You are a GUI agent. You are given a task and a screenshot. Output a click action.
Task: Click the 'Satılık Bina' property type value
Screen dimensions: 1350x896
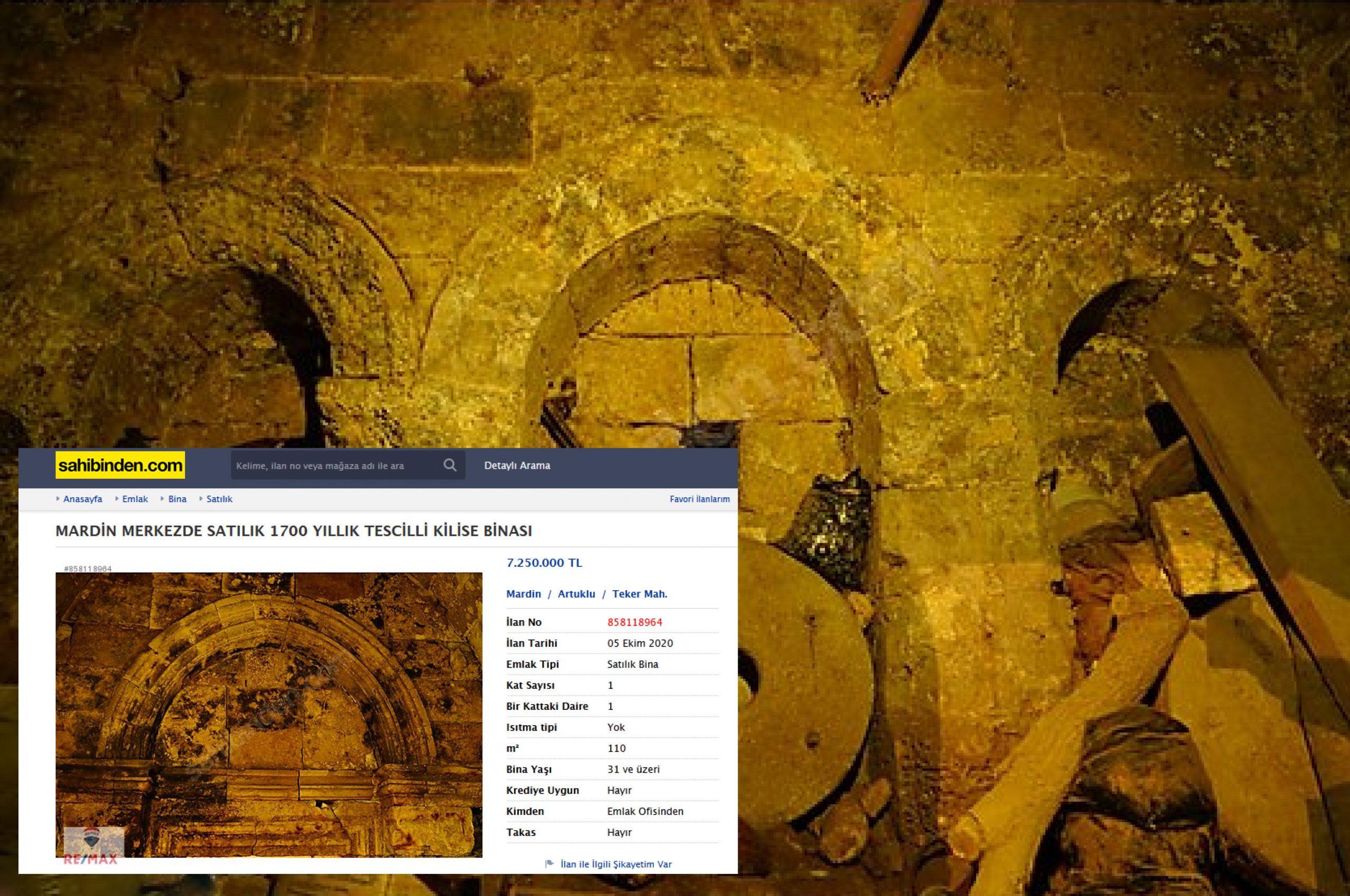[x=632, y=664]
